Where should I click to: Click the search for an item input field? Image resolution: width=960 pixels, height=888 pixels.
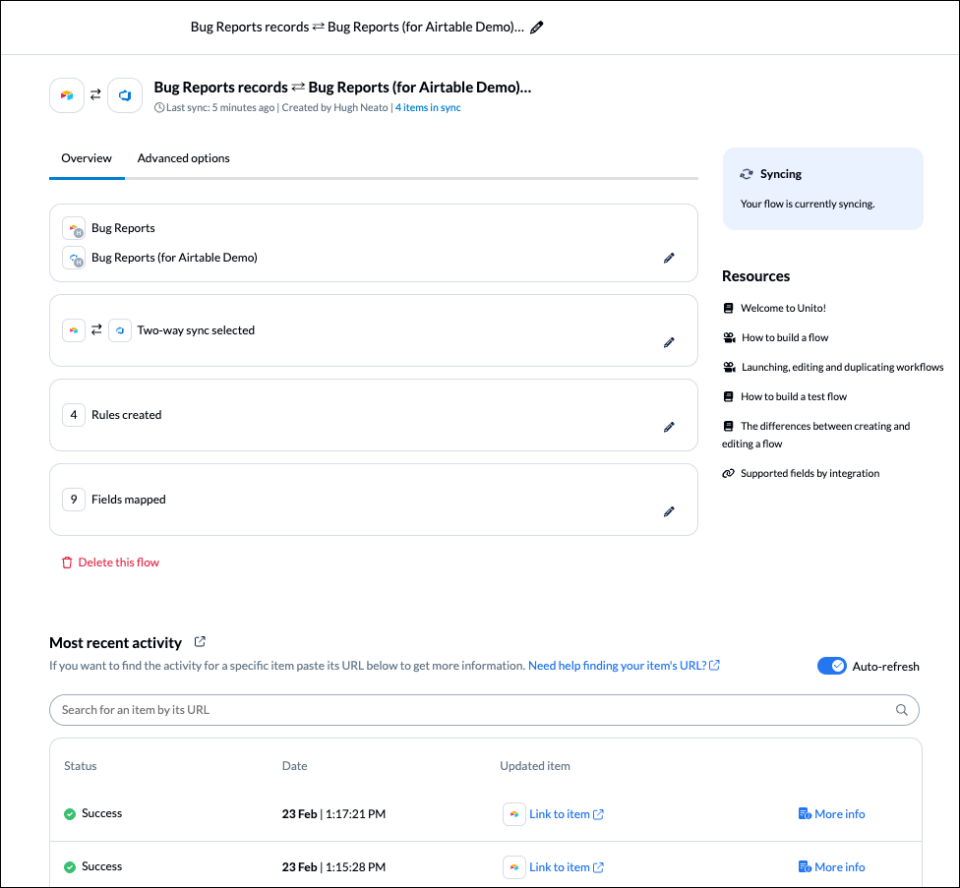pos(400,709)
